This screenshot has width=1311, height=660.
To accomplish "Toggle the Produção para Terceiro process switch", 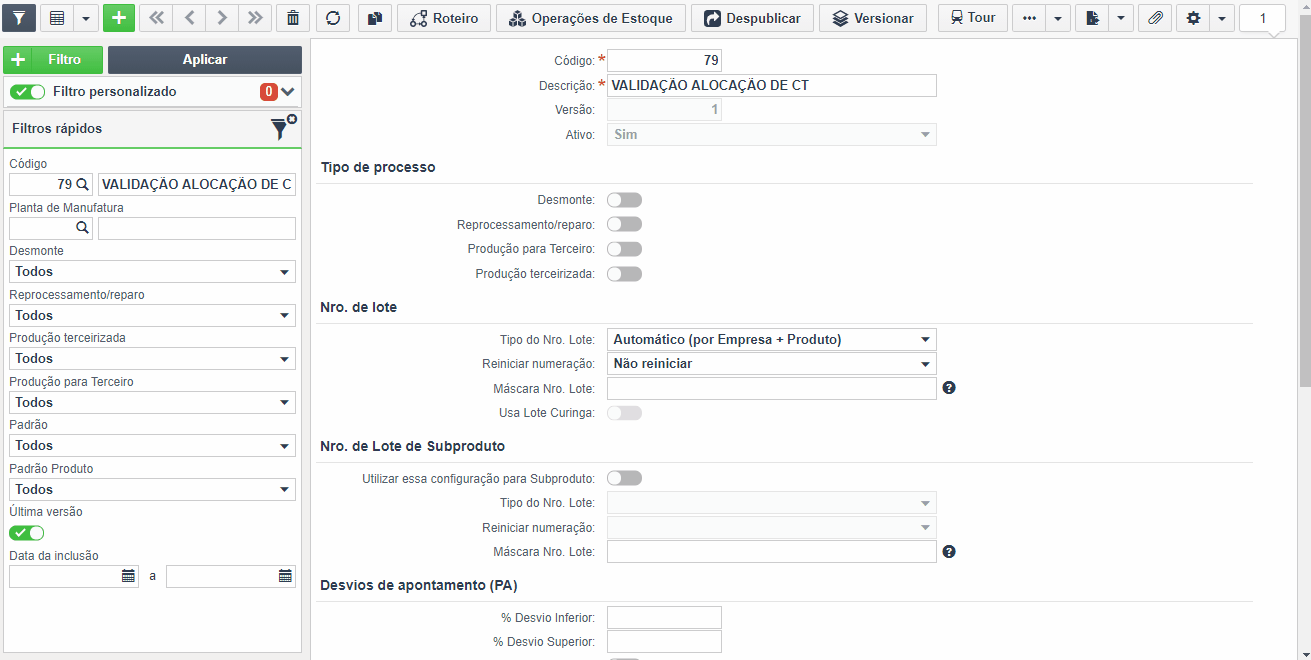I will click(624, 249).
